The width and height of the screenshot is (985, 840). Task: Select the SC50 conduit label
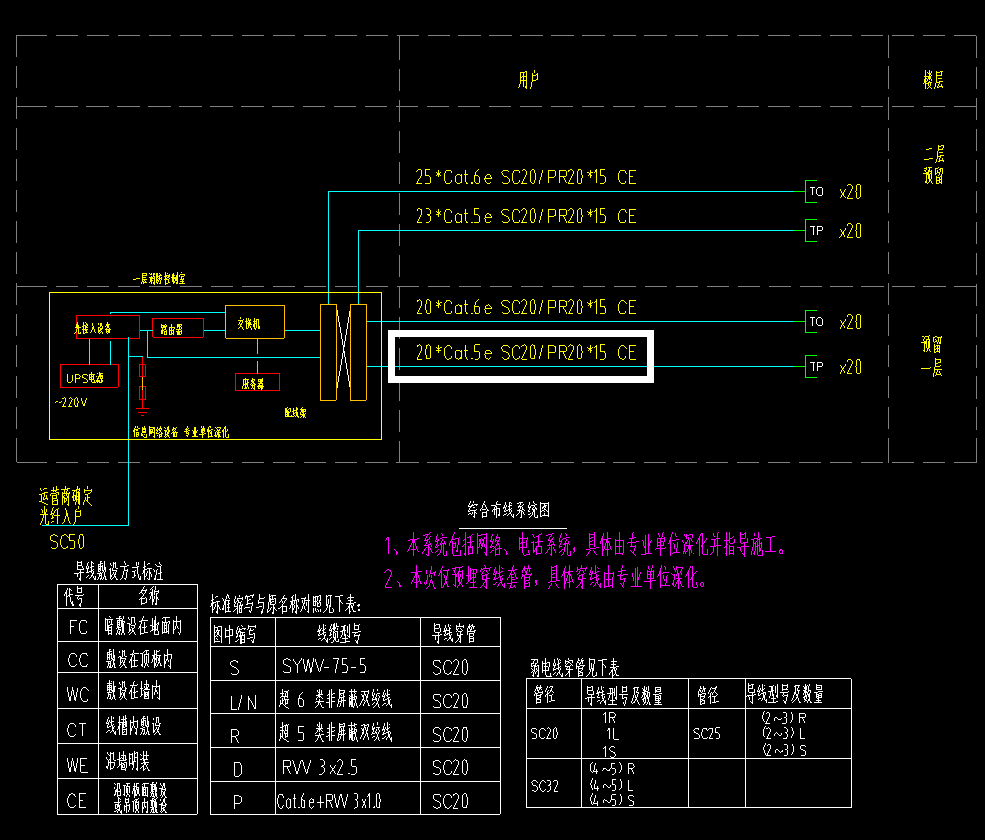pyautogui.click(x=67, y=542)
